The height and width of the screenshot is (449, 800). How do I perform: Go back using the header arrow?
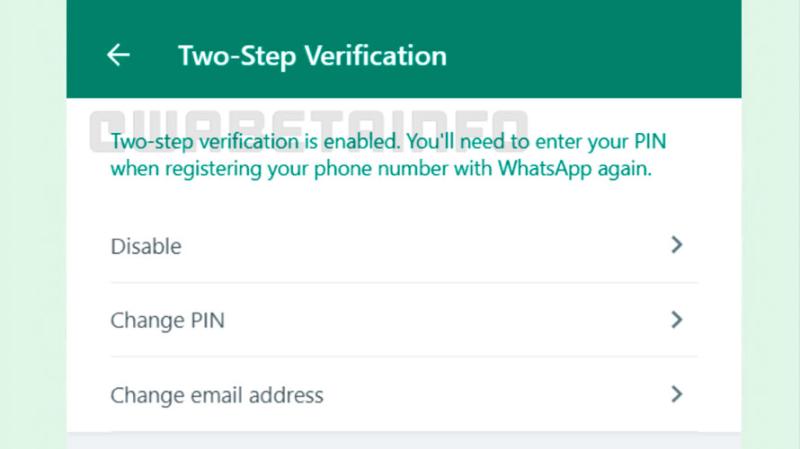click(118, 55)
